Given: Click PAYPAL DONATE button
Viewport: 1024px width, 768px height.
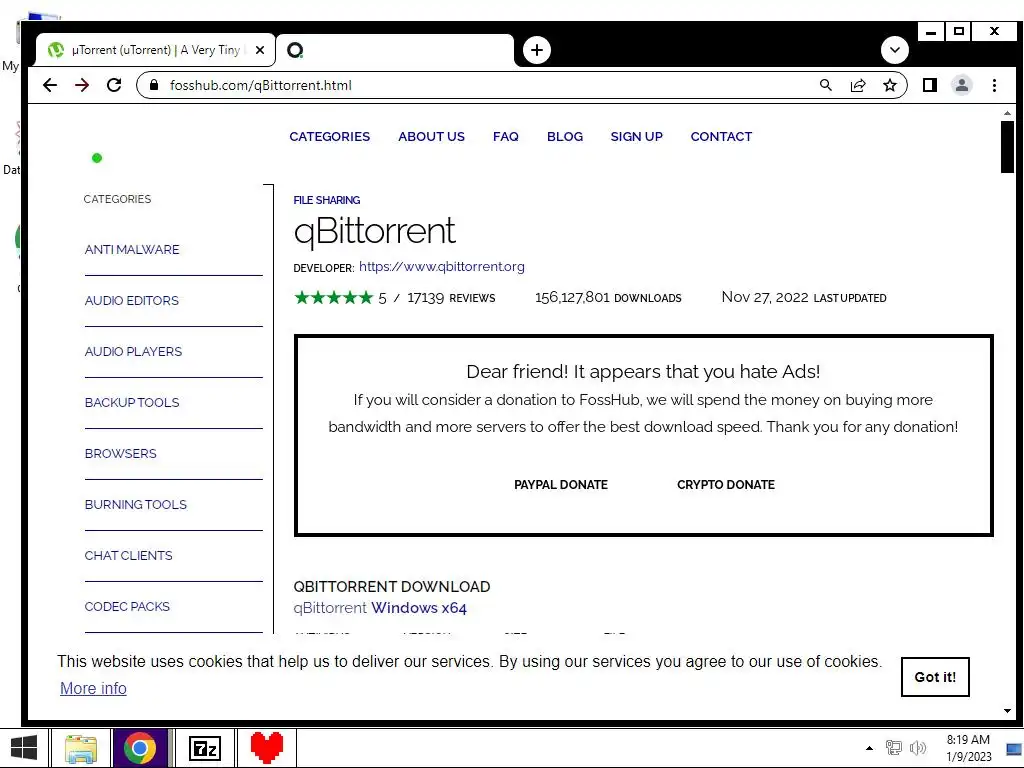Looking at the screenshot, I should [x=561, y=485].
